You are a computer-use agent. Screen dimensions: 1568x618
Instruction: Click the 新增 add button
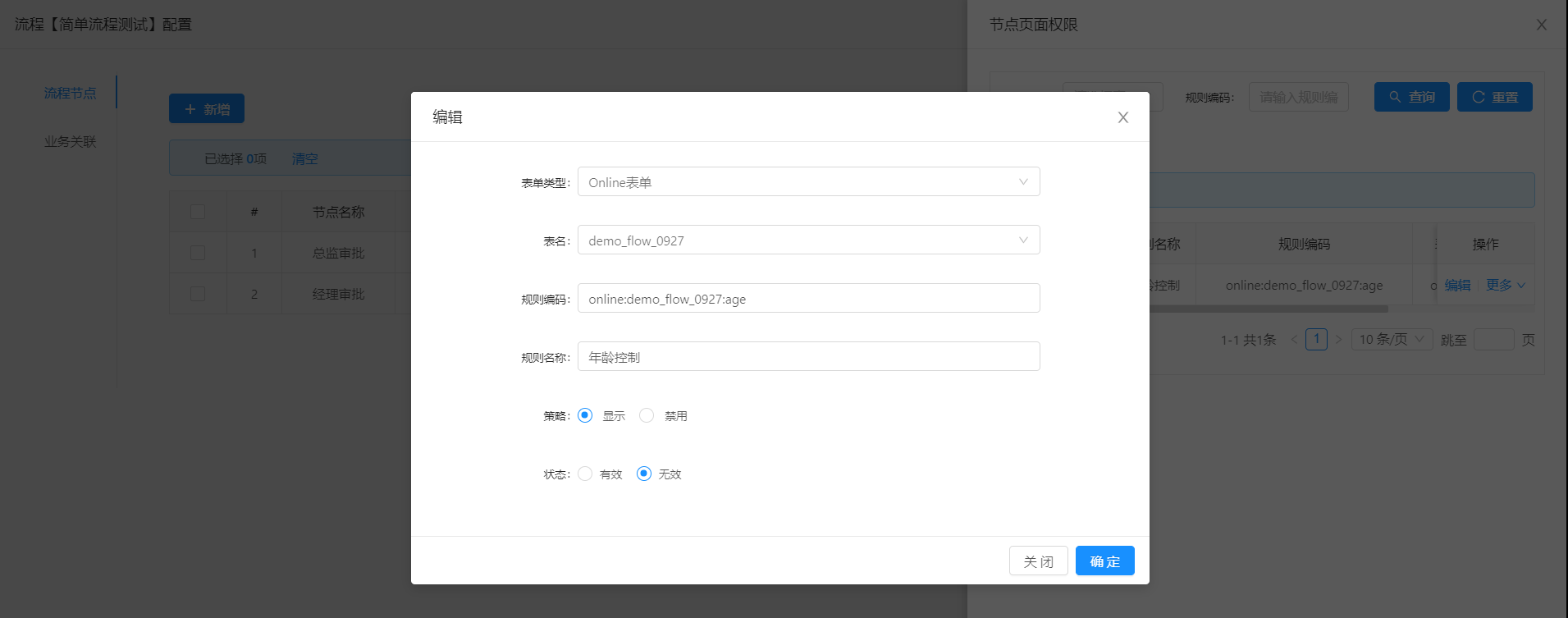coord(207,108)
